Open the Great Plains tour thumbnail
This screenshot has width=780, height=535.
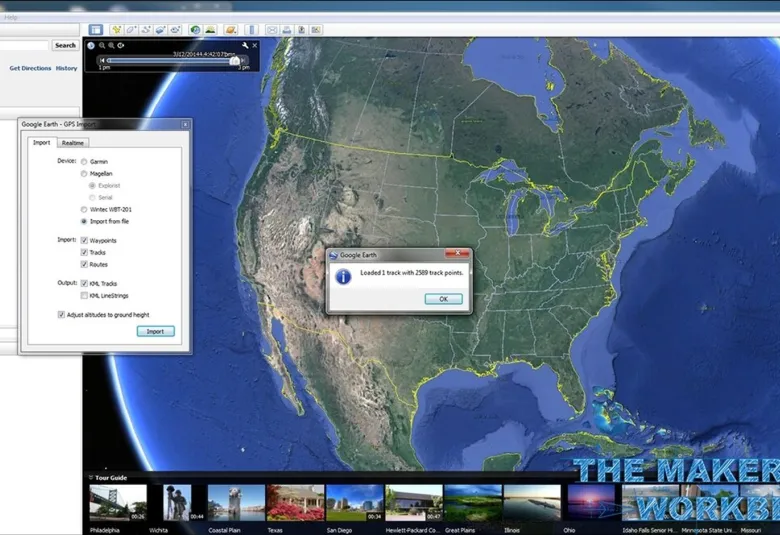click(473, 503)
